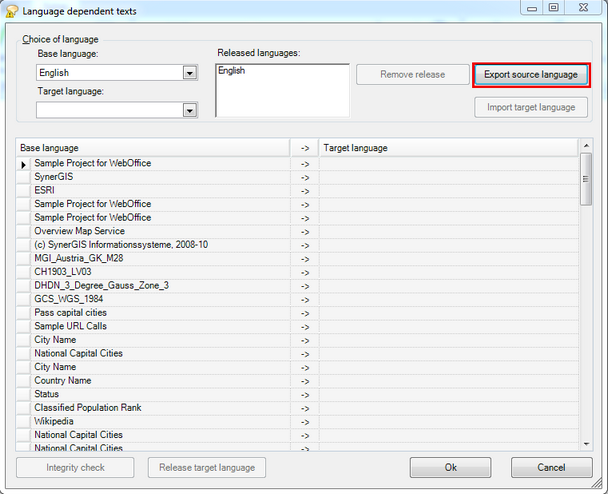
Task: Click the Target language column header
Action: (449, 148)
